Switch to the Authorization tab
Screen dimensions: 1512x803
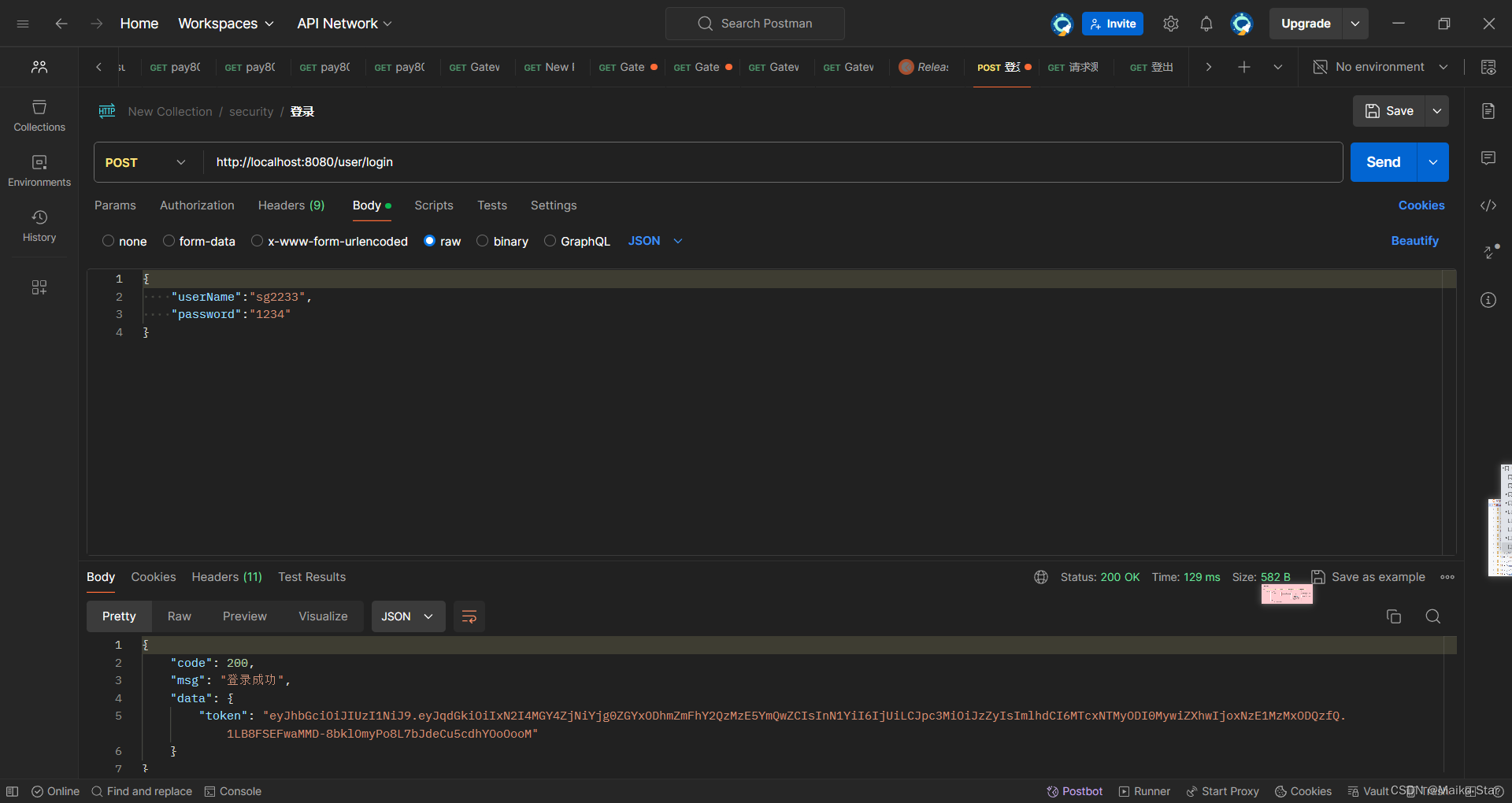[x=197, y=205]
